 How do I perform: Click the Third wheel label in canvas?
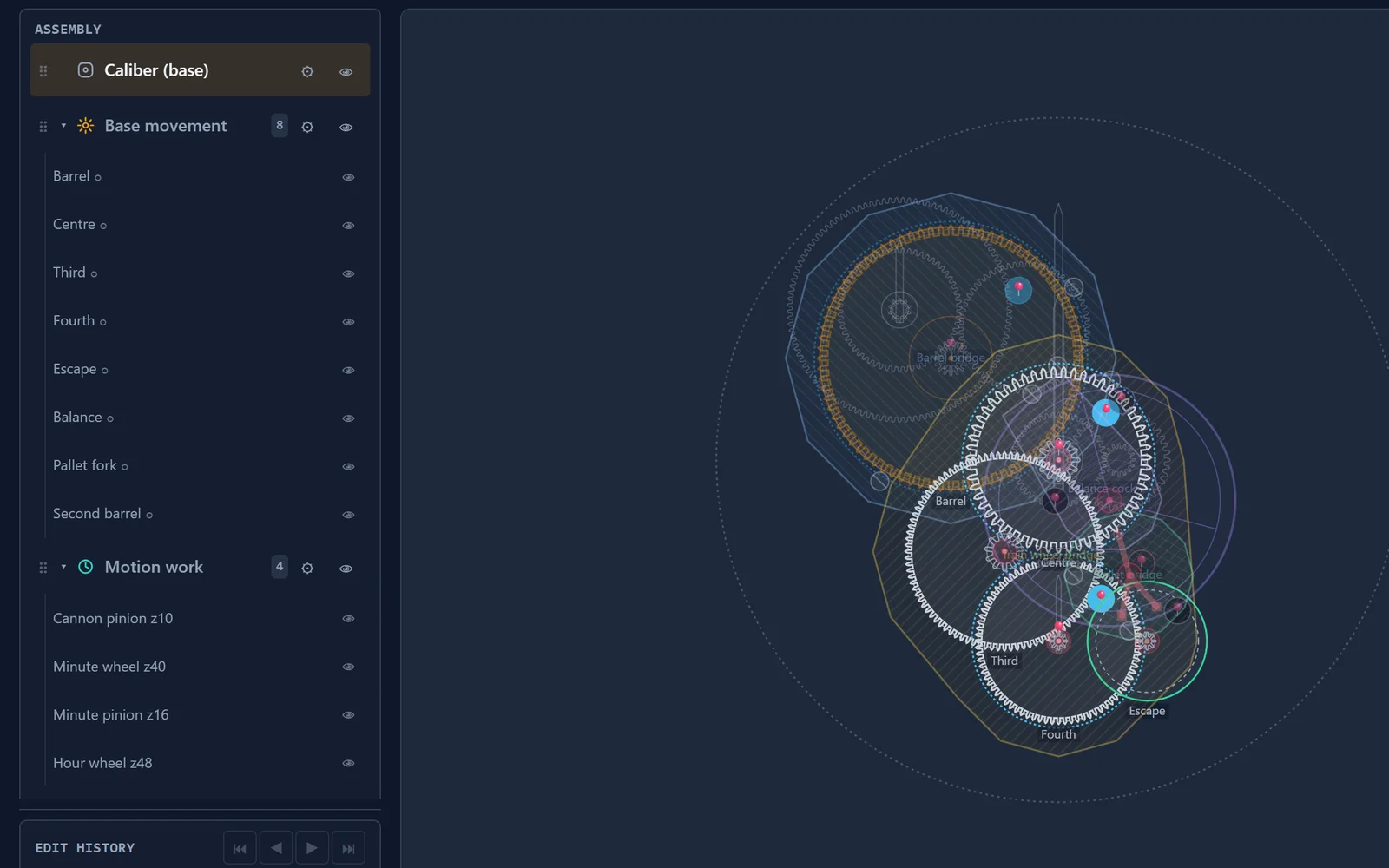1004,661
